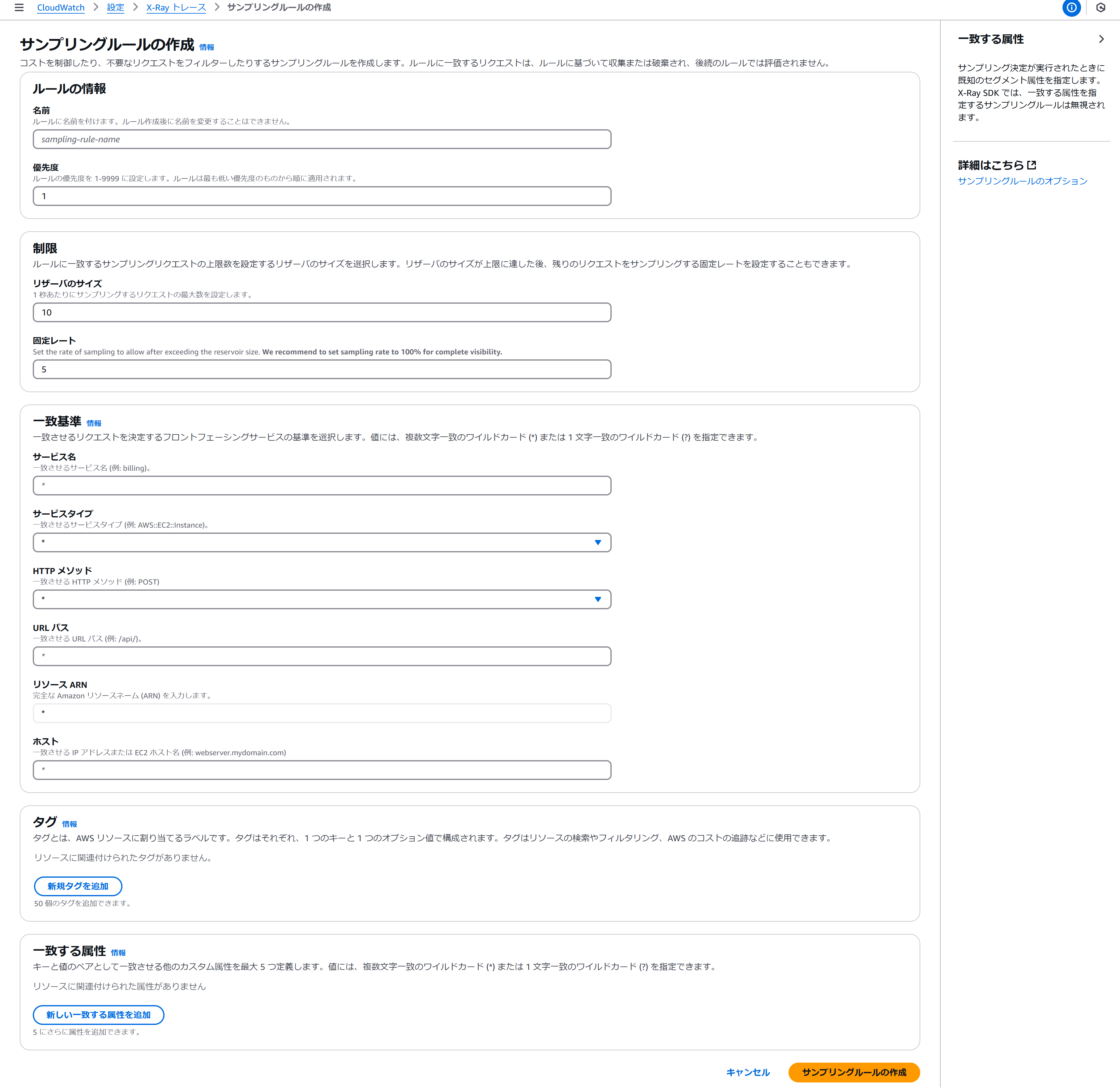Screen dimensions: 1120x1088
Task: Open the X-Ray トレース breadcrumb link
Action: [176, 7]
